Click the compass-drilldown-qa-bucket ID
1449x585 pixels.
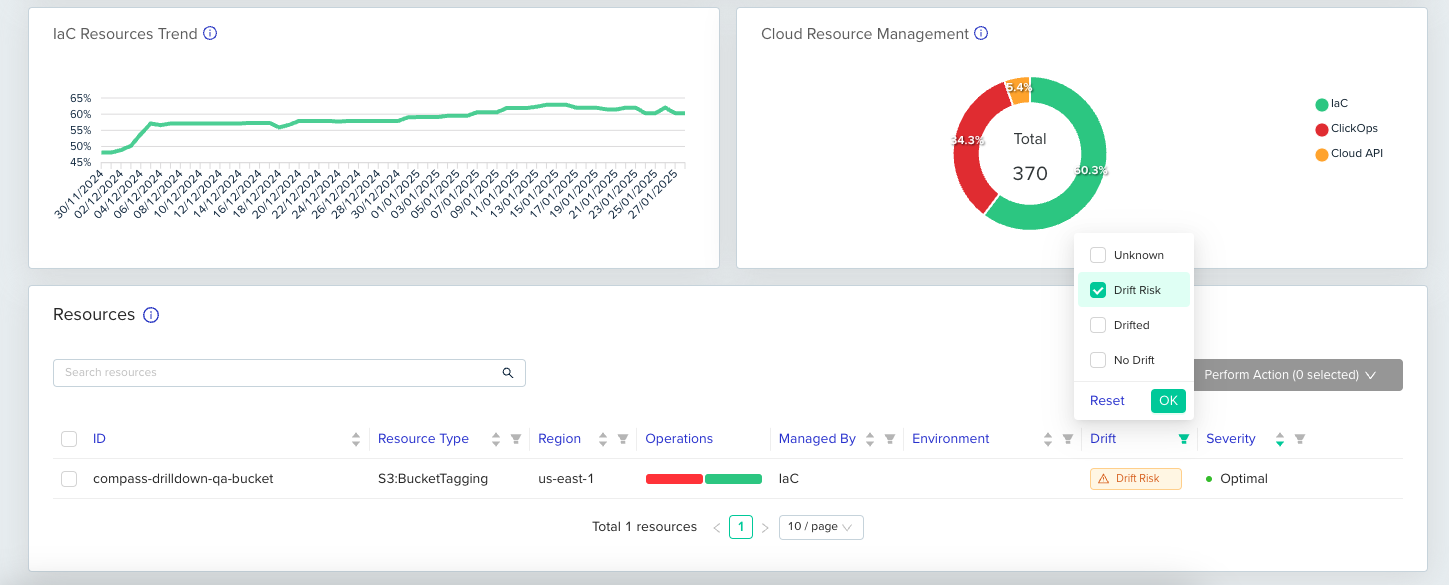(x=183, y=479)
